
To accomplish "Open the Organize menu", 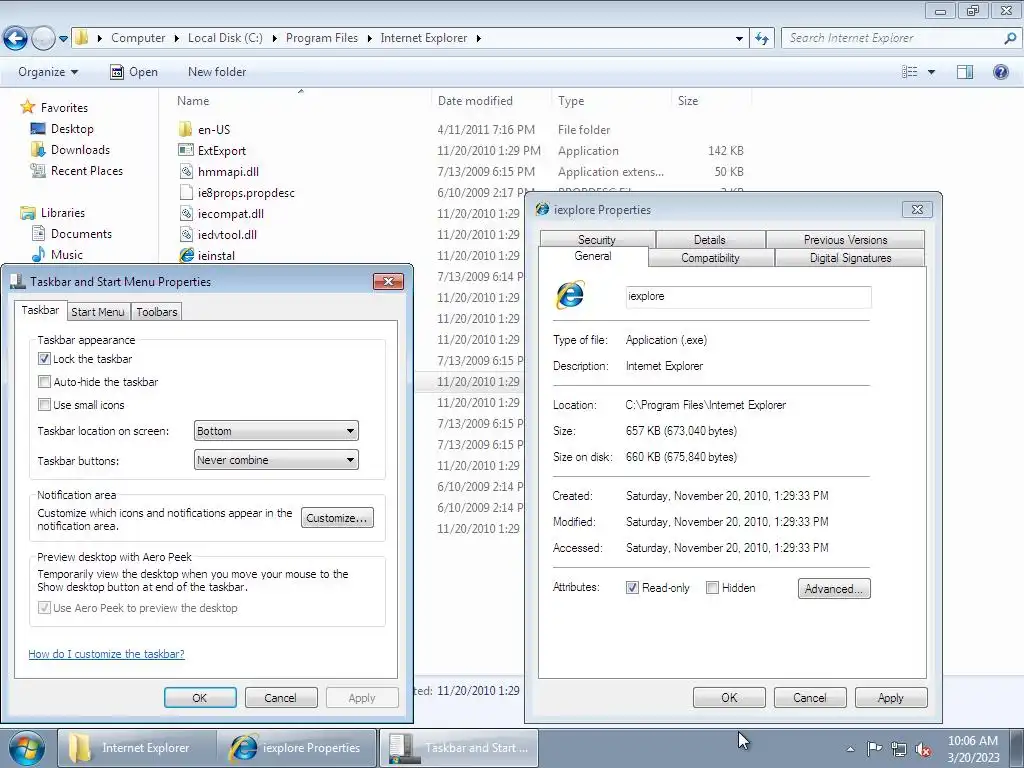I will point(48,72).
